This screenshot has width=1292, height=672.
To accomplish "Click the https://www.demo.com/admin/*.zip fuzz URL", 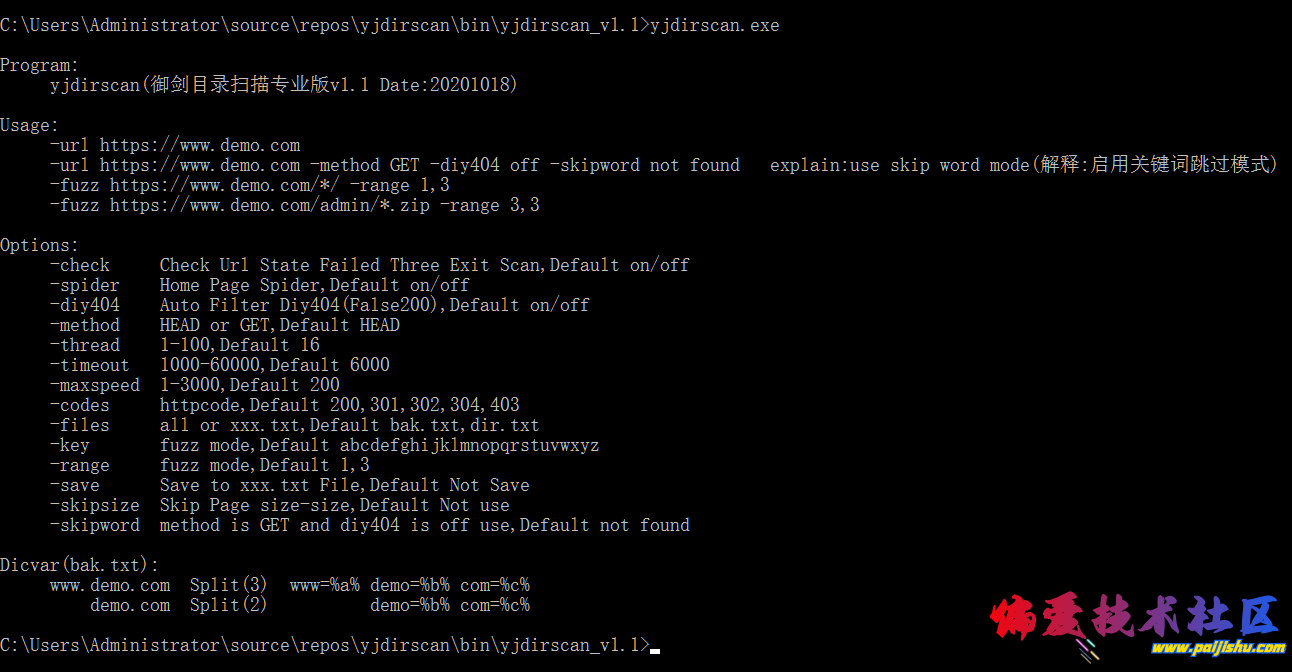I will tap(269, 205).
